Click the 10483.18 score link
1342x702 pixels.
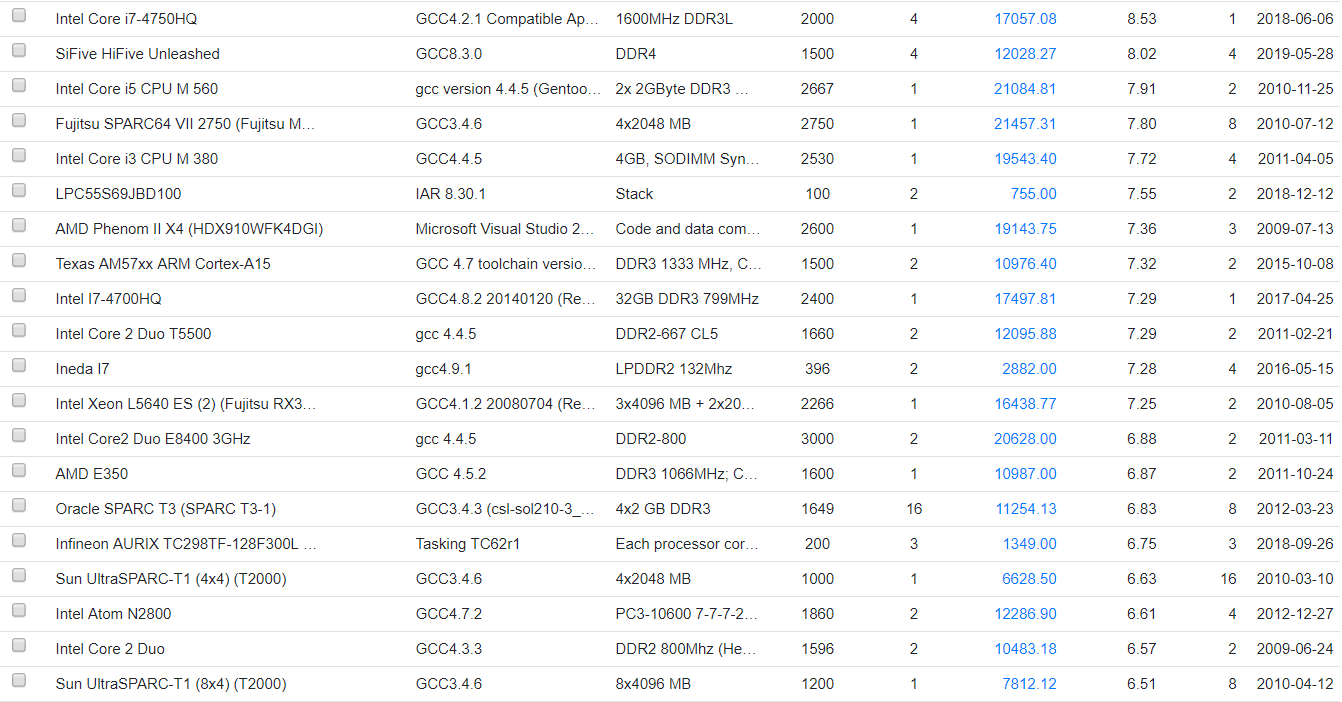click(1025, 649)
